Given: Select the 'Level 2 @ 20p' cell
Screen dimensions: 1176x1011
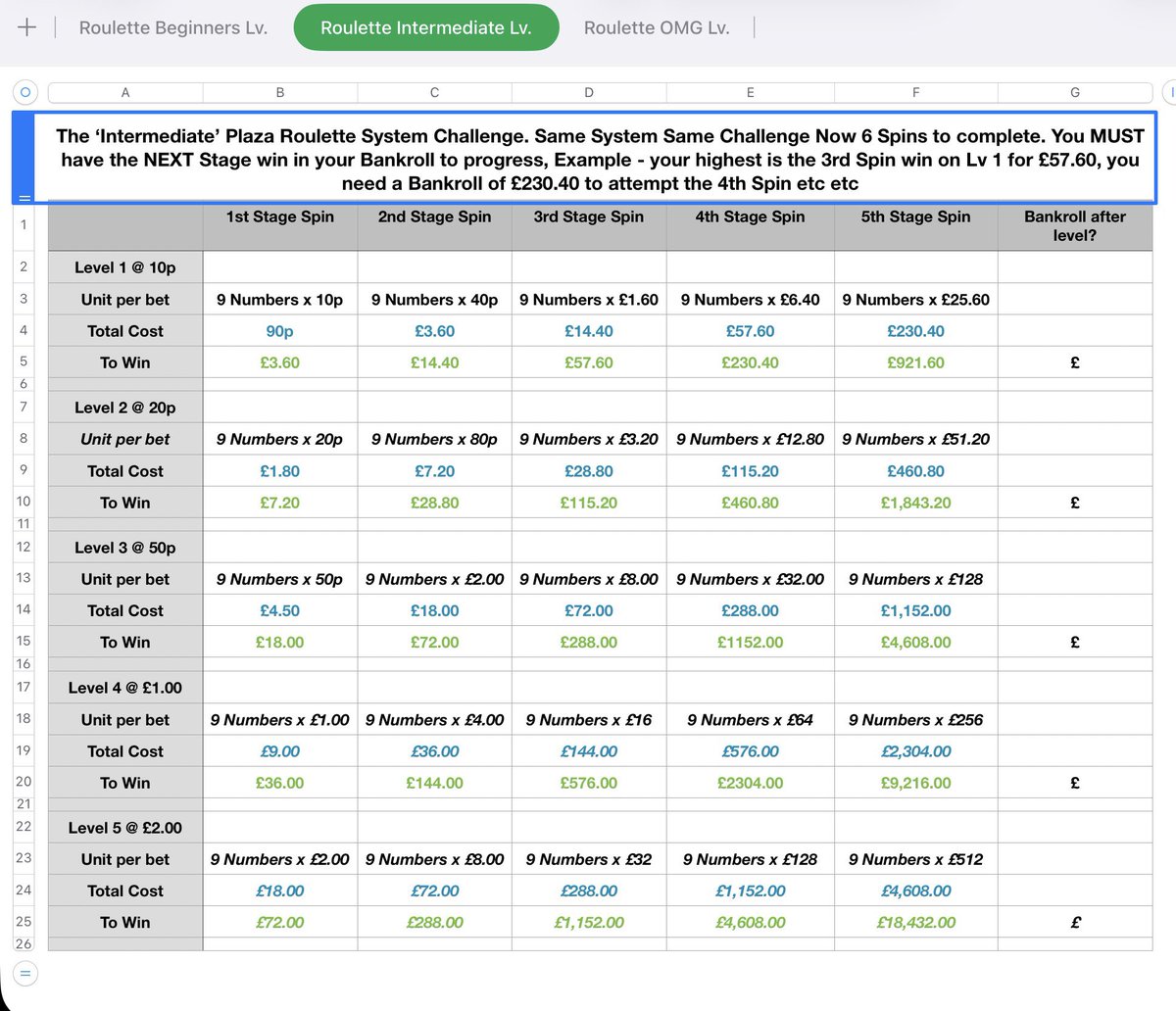Looking at the screenshot, I should [x=125, y=408].
